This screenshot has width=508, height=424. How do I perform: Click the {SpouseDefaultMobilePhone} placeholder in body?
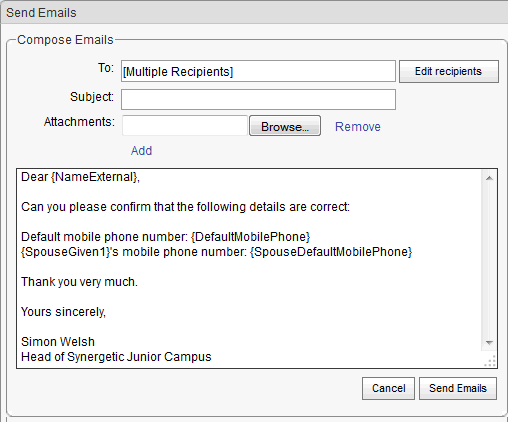[331, 252]
